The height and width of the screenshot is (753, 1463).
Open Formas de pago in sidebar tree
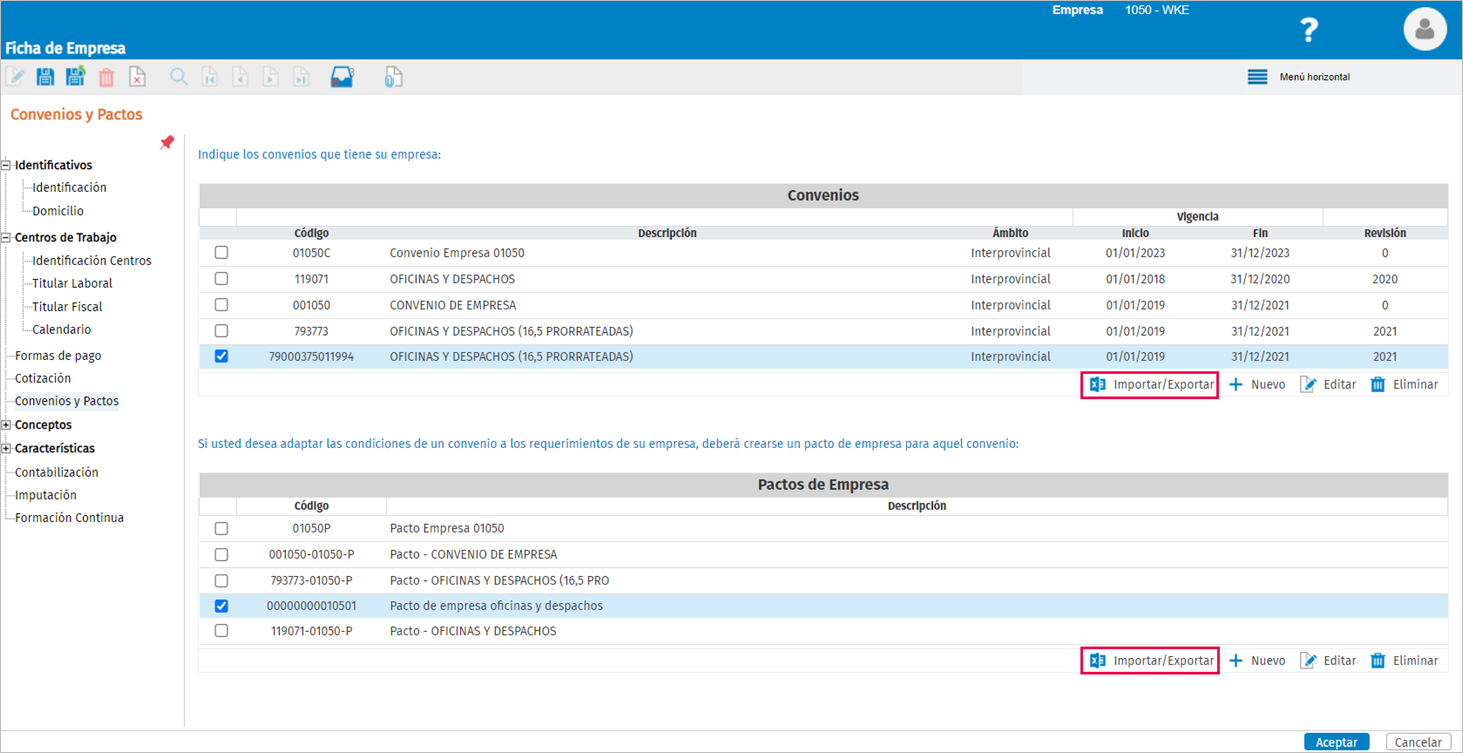[x=58, y=356]
